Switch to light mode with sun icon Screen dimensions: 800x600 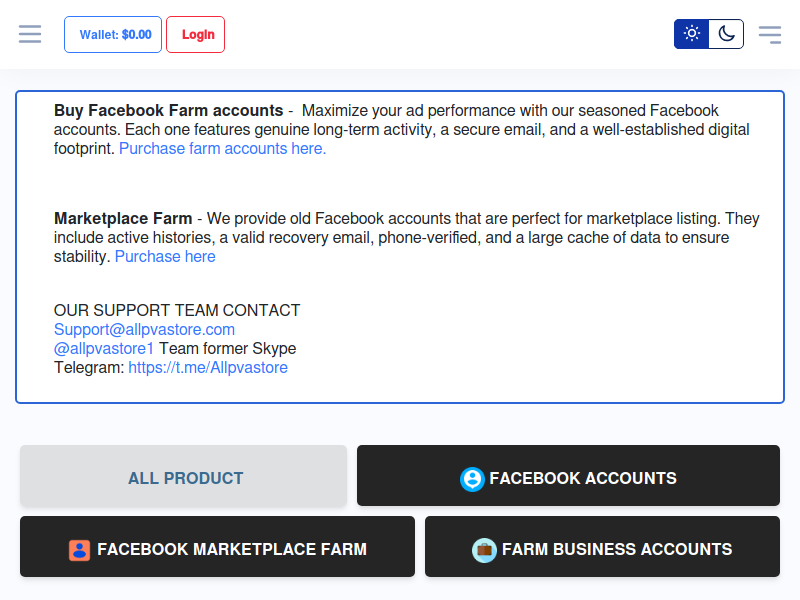(691, 34)
